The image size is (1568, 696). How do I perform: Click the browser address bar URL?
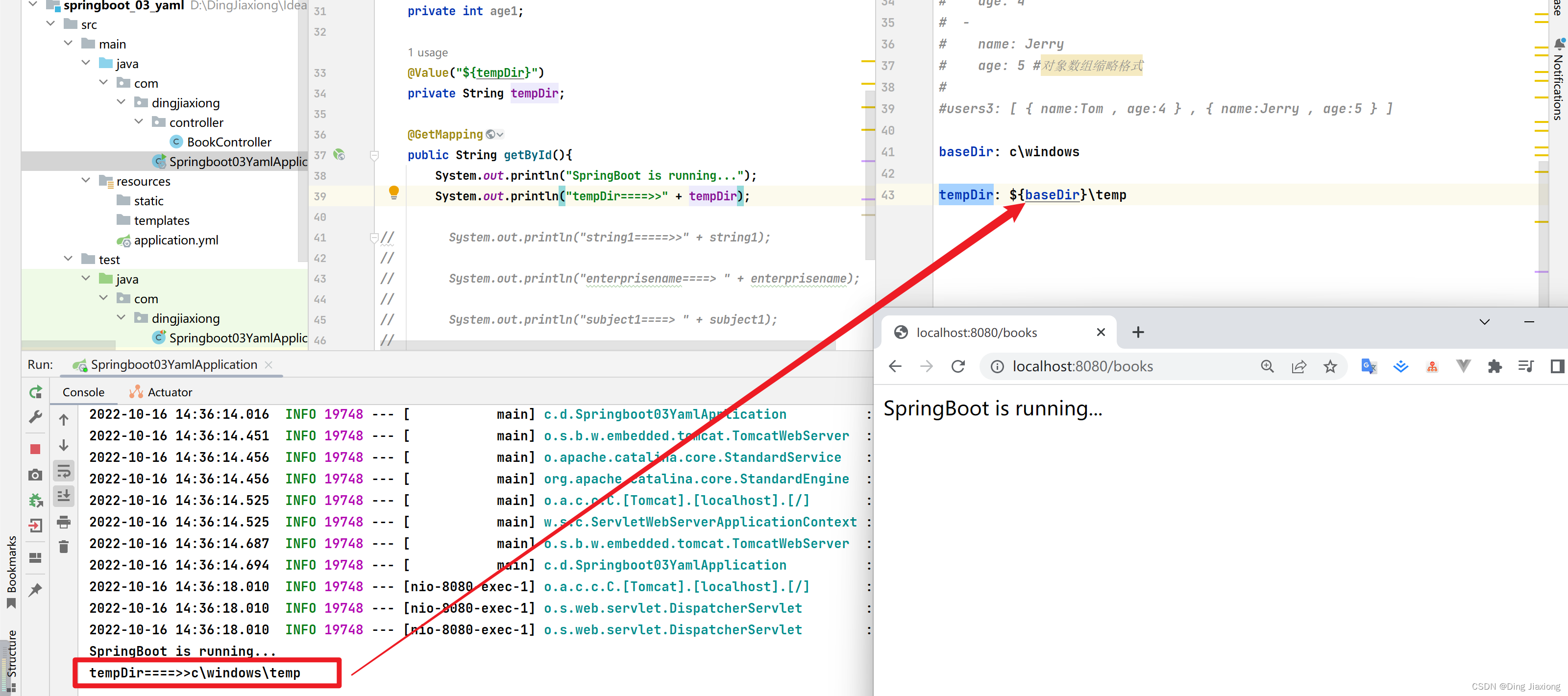point(1082,366)
